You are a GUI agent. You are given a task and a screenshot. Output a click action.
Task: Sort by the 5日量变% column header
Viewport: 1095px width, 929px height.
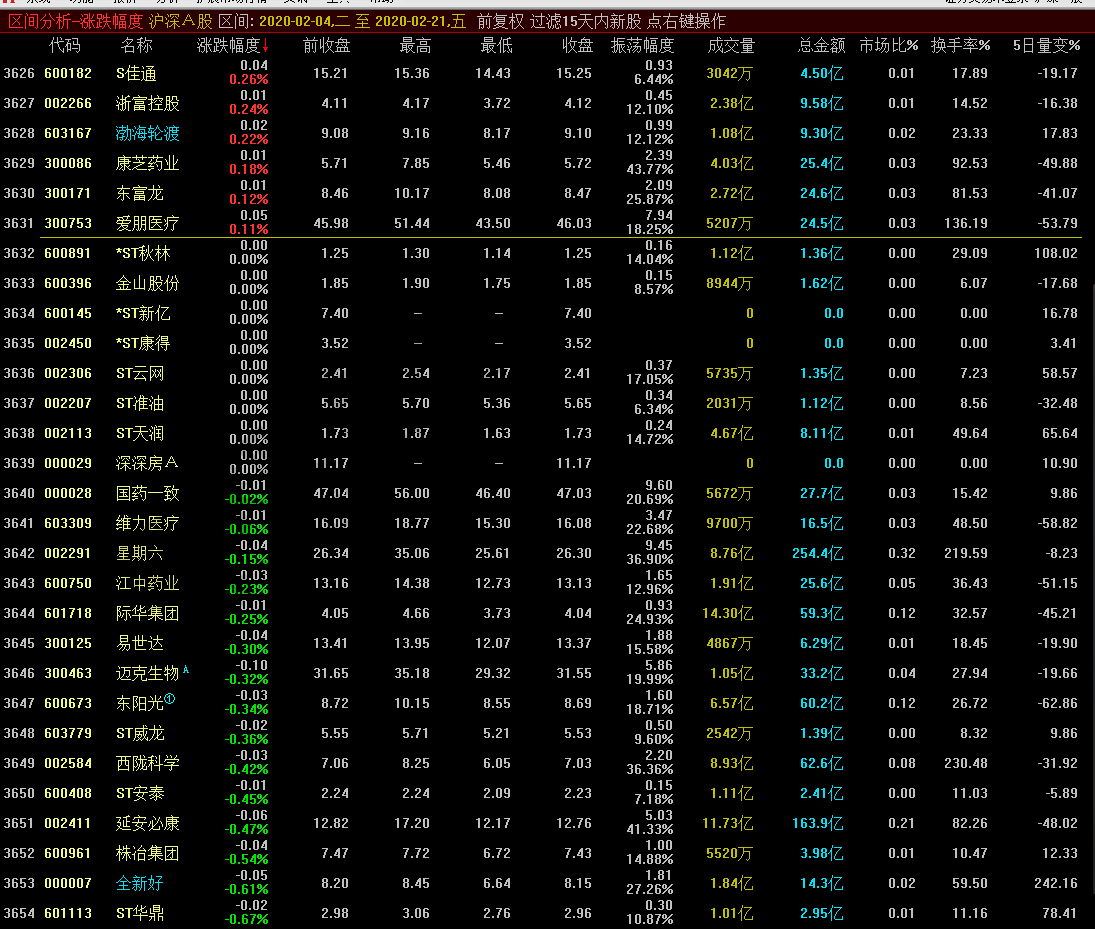[1046, 46]
